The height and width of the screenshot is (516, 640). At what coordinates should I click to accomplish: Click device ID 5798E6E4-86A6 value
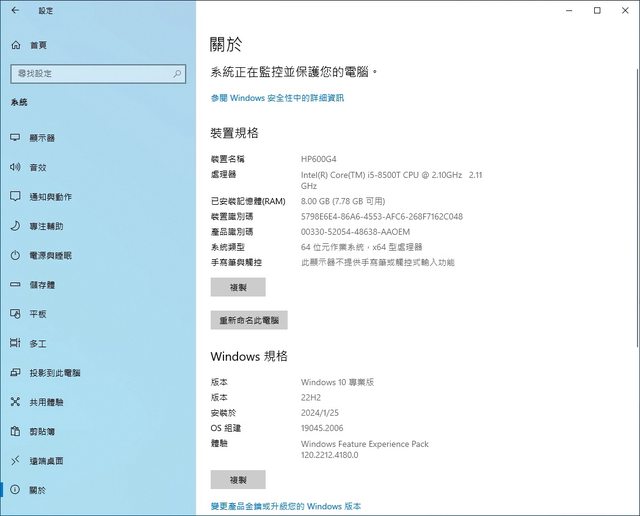pyautogui.click(x=382, y=216)
